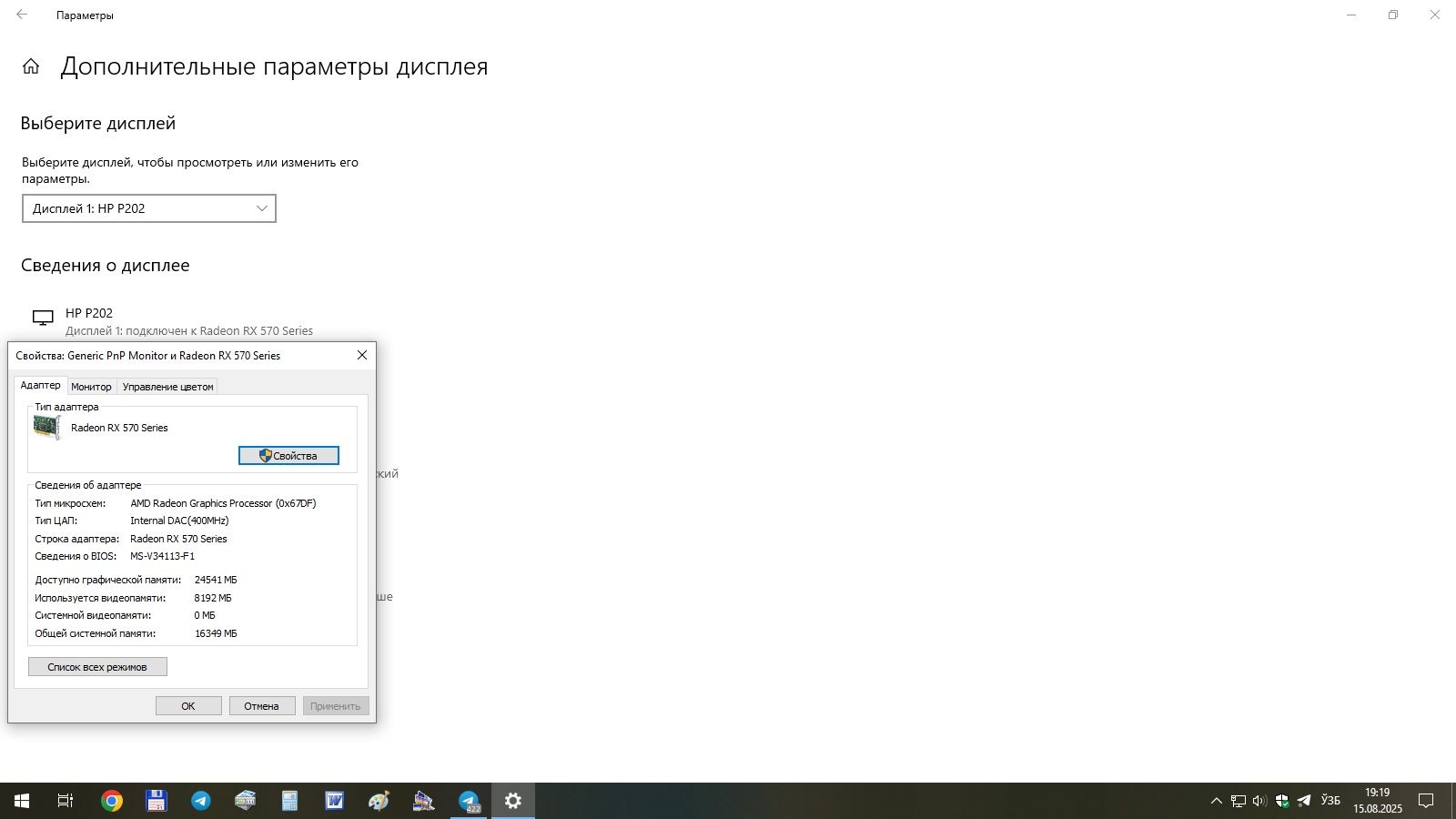Image resolution: width=1456 pixels, height=819 pixels.
Task: Click the 16349 МБ system memory value
Action: click(216, 633)
